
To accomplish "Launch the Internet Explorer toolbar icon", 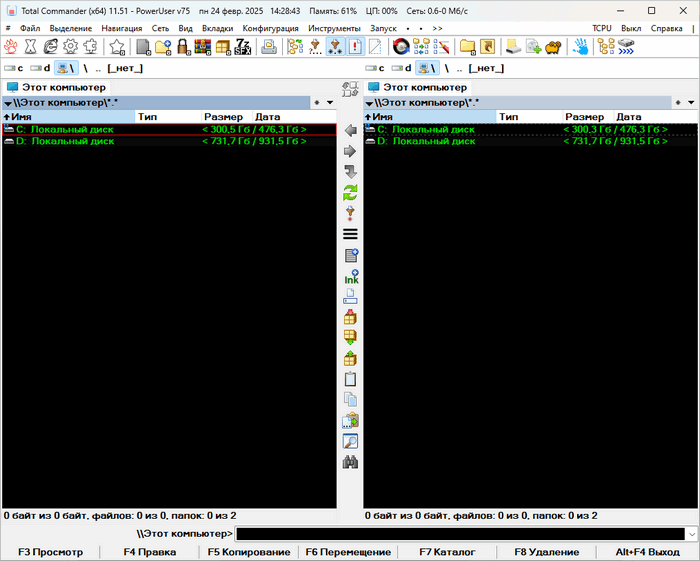I will click(50, 46).
